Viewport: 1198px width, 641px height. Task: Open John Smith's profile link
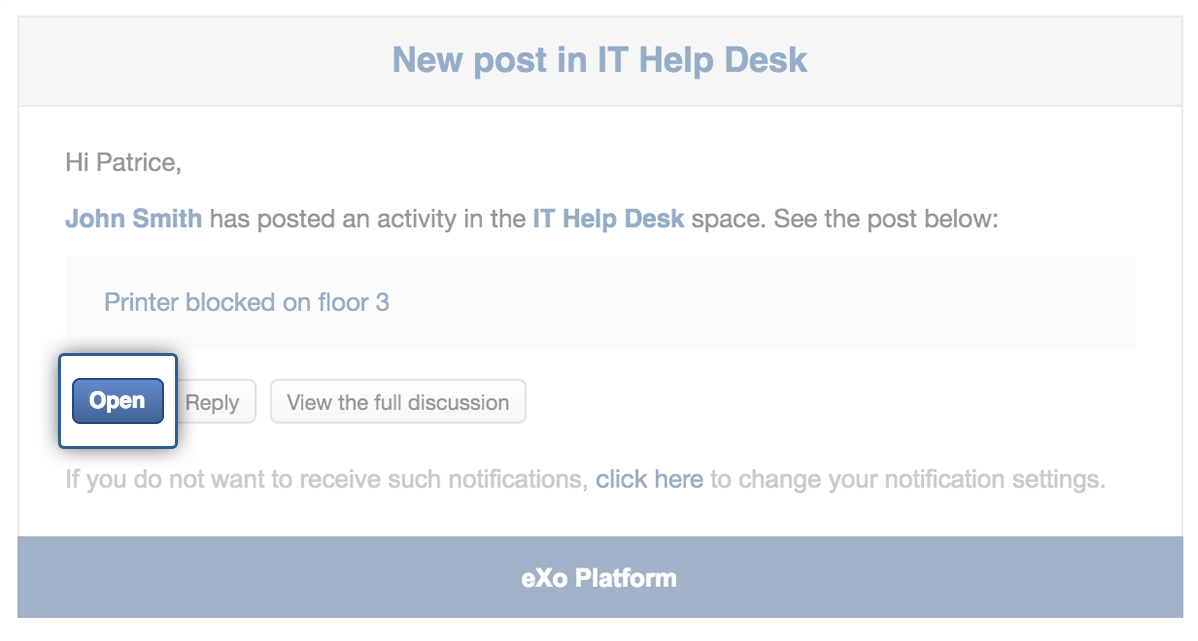[x=134, y=219]
